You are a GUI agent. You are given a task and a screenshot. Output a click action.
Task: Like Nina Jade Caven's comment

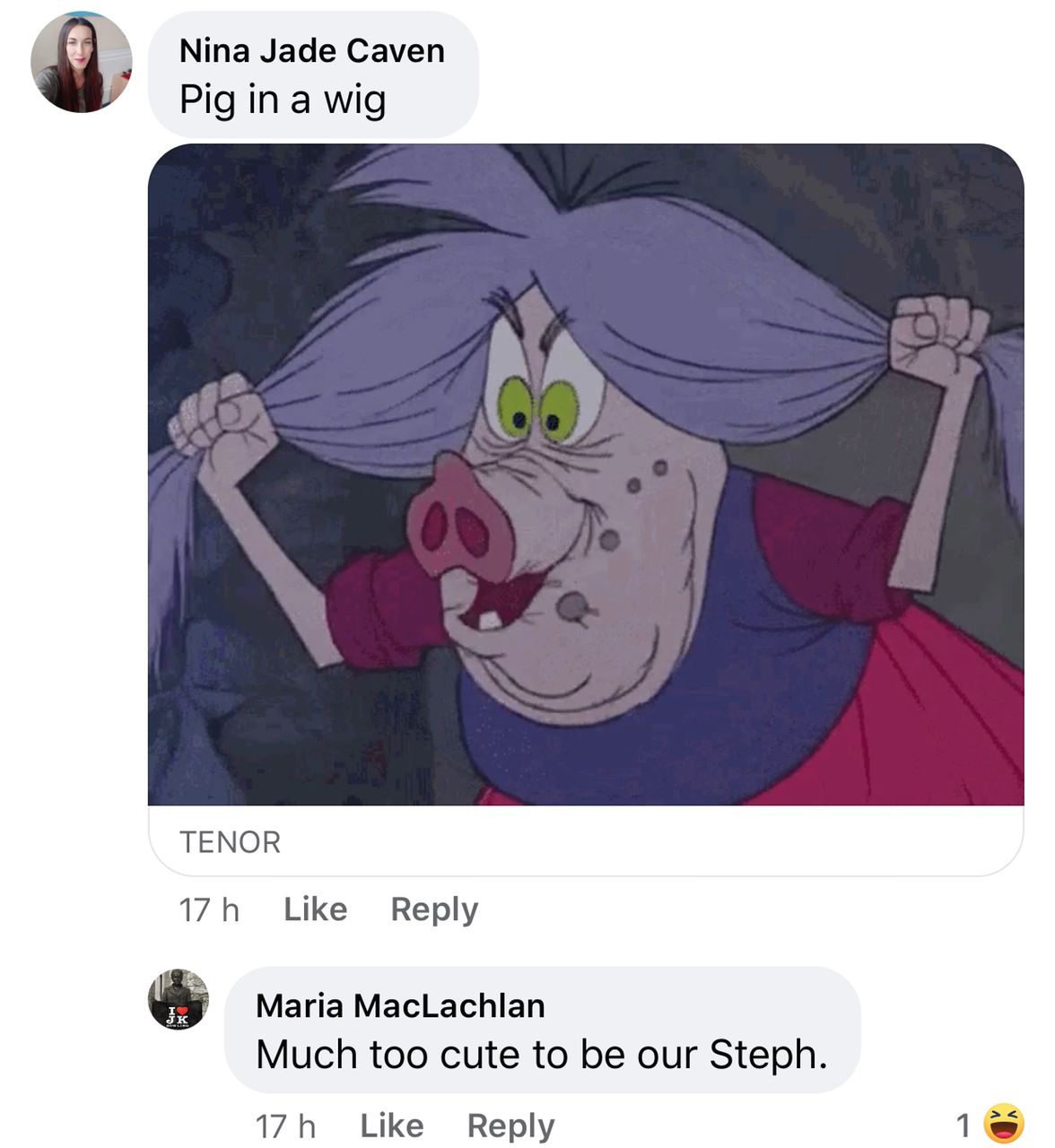[315, 909]
